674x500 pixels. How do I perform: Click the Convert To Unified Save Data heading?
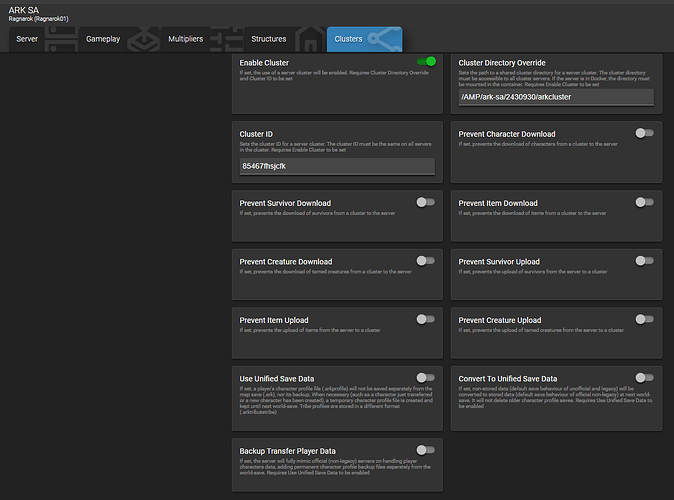click(508, 378)
